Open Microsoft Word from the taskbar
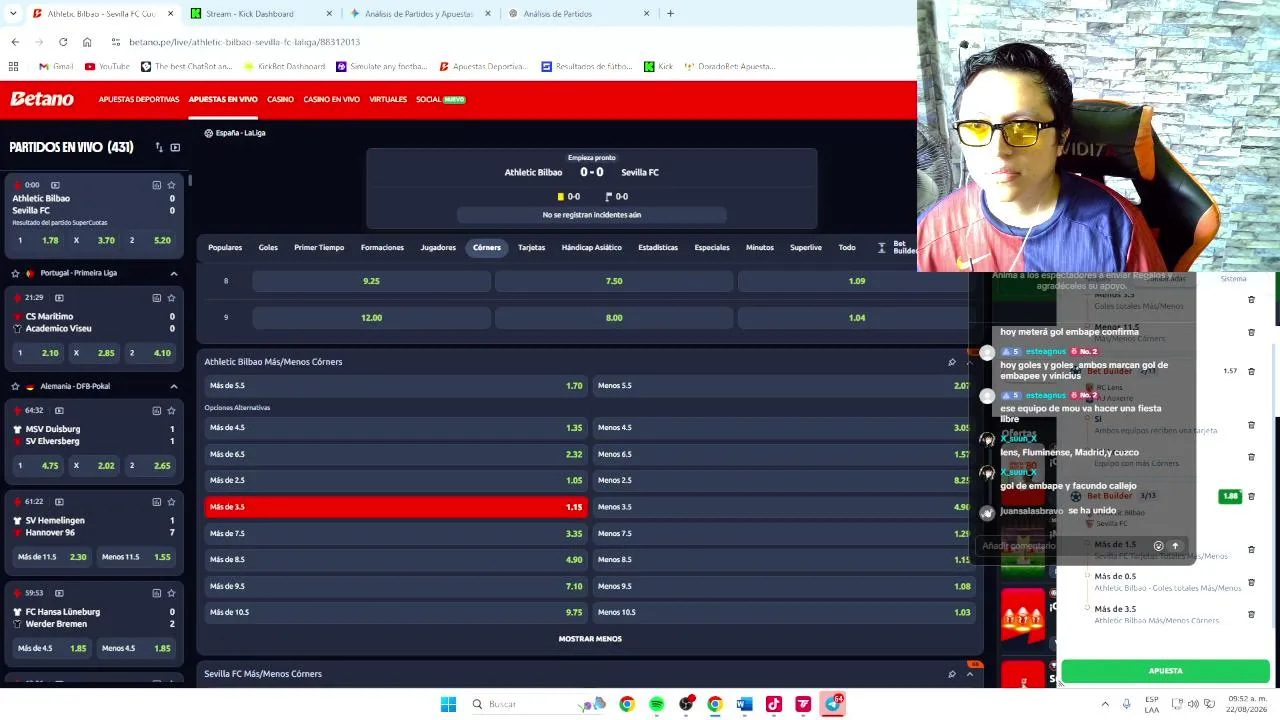Screen dimensions: 1280x720 744,704
